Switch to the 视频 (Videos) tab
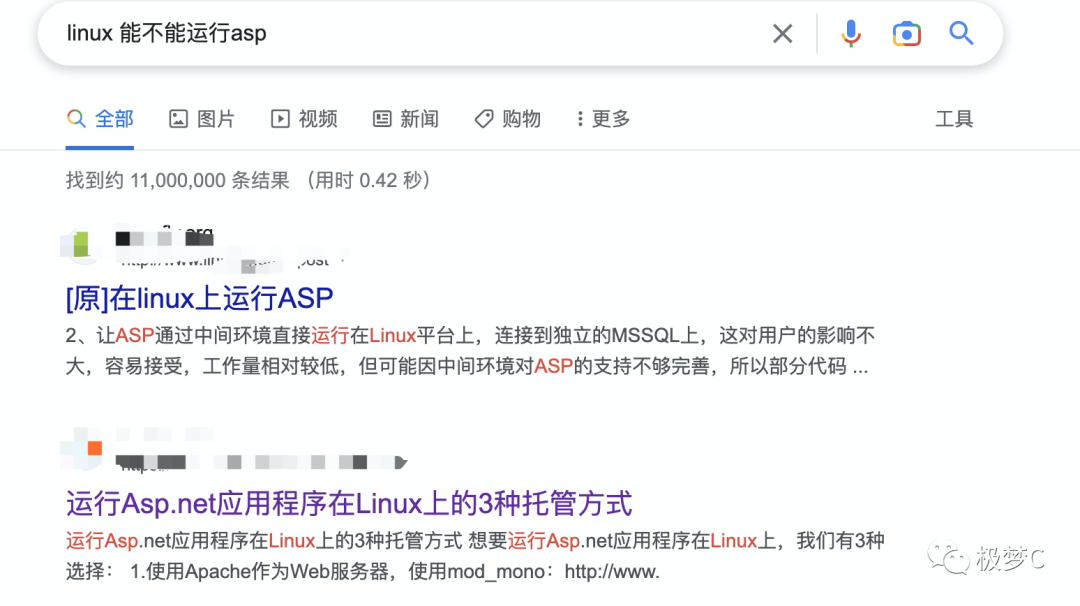 304,119
